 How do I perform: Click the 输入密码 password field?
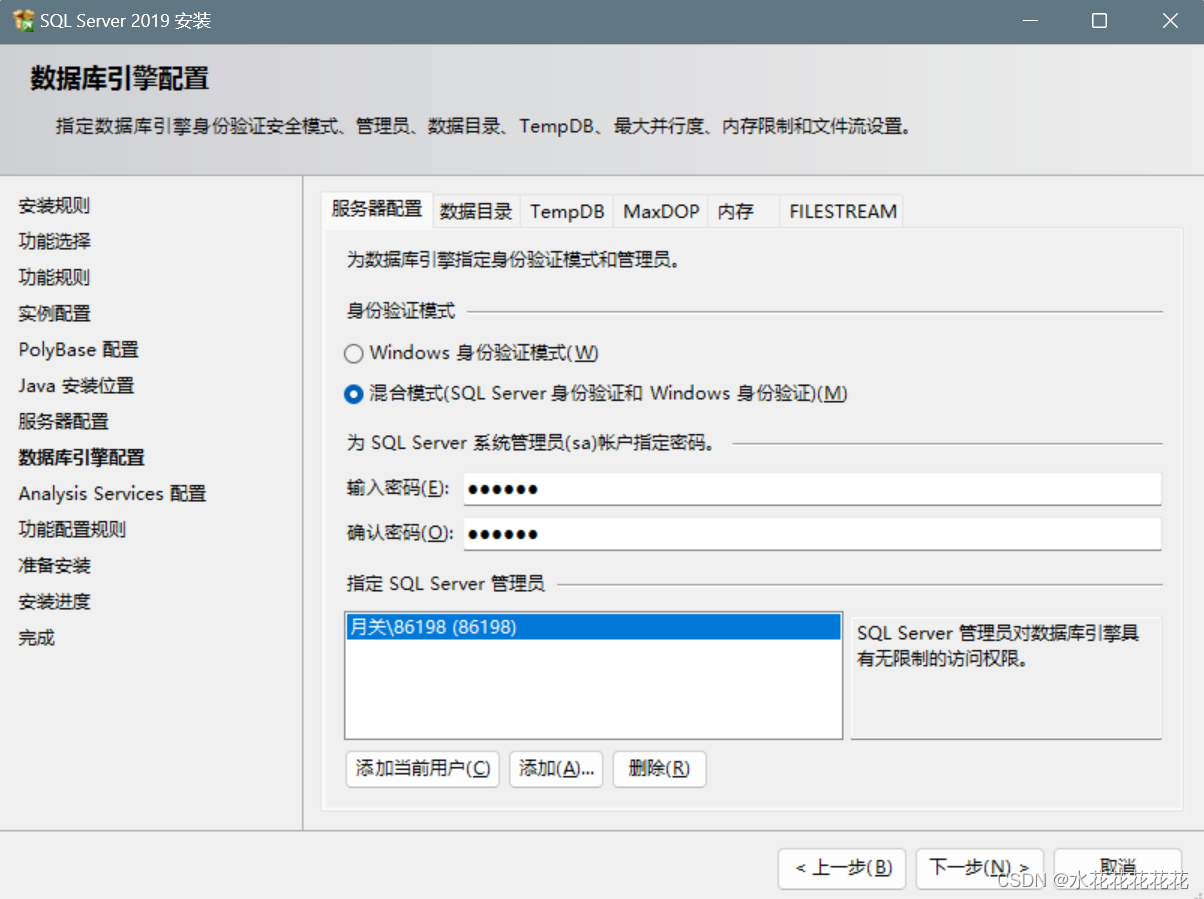[812, 489]
